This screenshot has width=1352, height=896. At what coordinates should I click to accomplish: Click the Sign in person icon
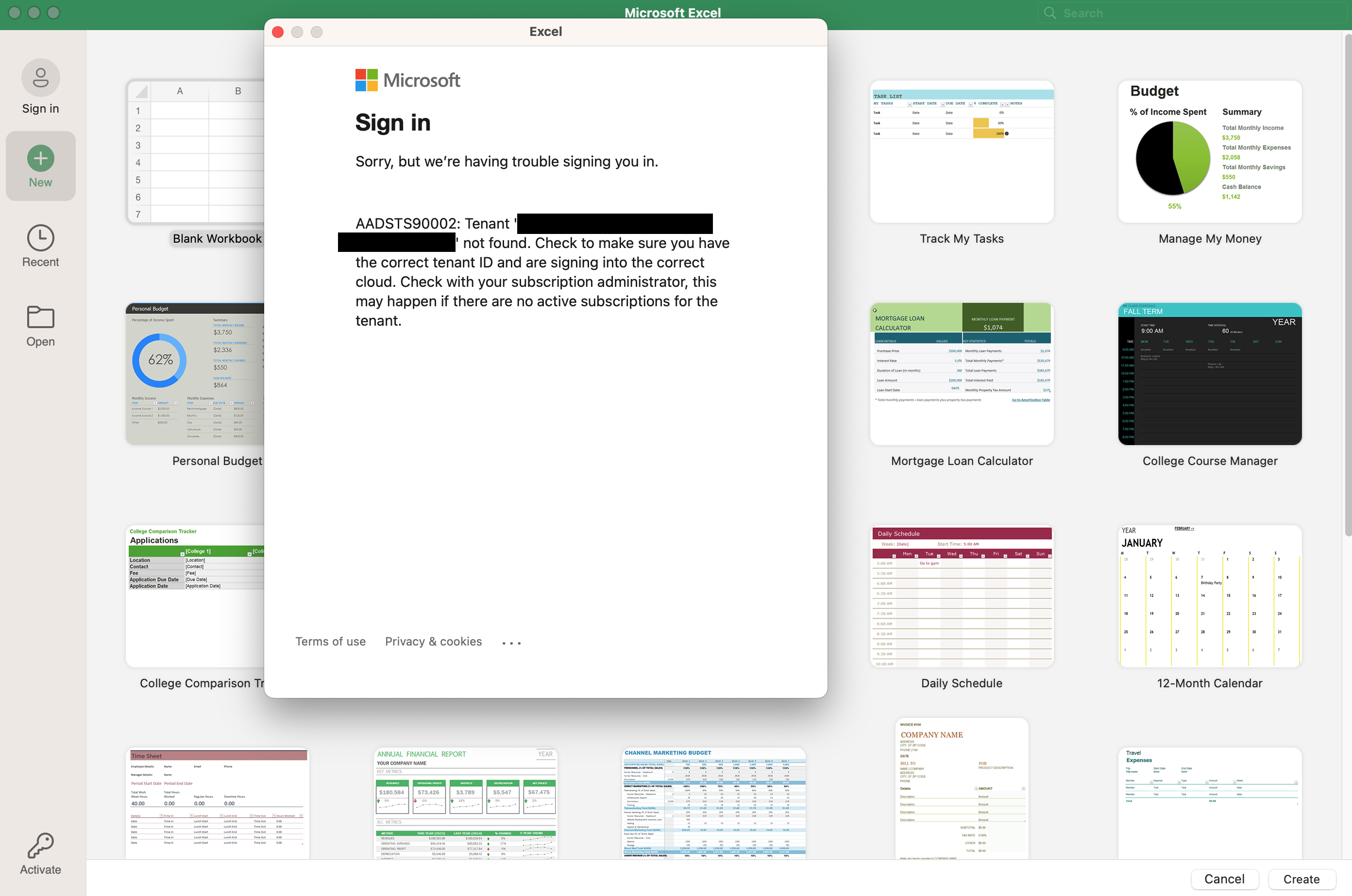click(x=41, y=78)
